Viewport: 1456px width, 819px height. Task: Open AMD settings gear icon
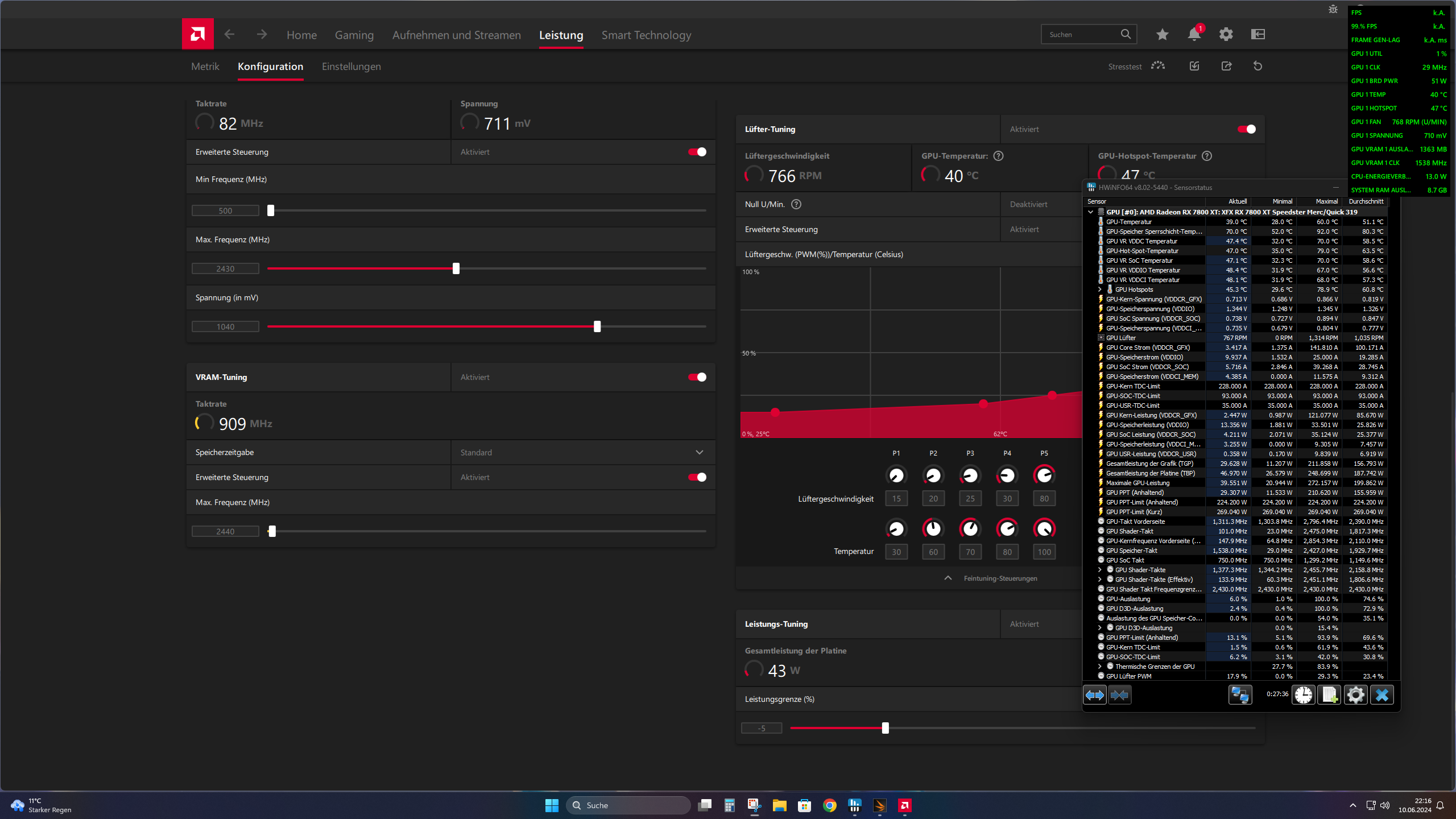[x=1226, y=35]
